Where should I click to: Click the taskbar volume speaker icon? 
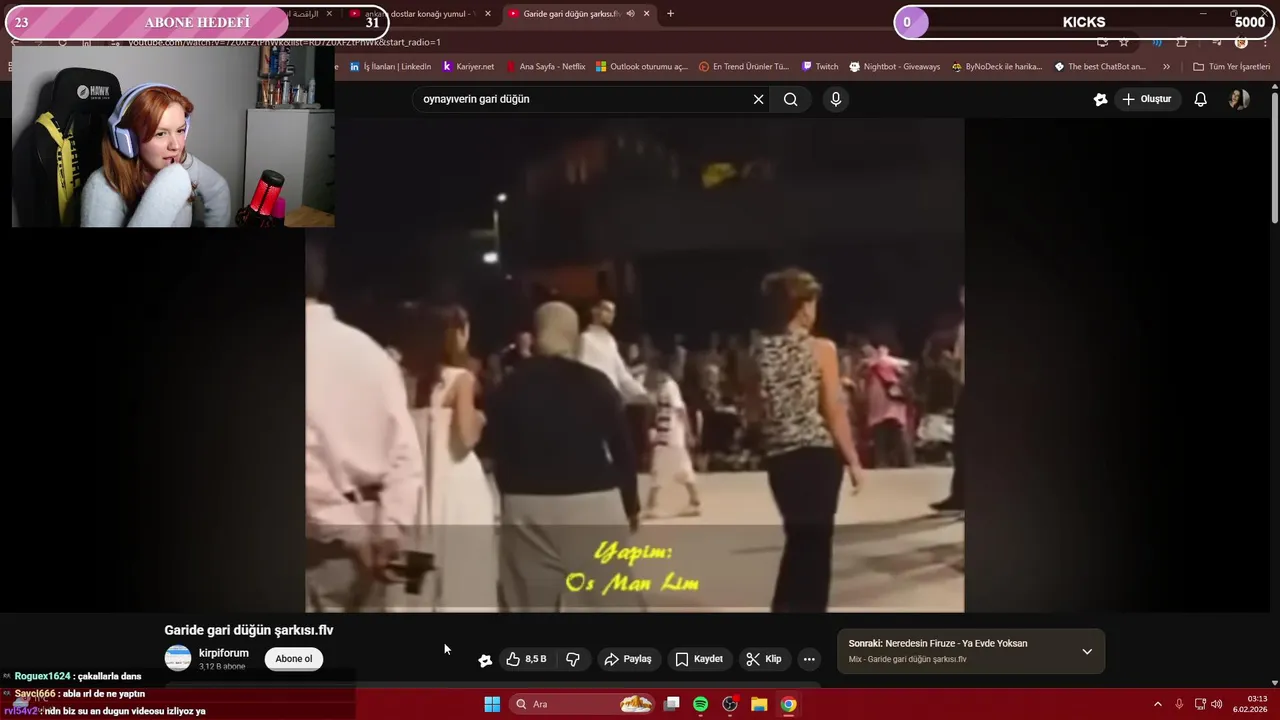[x=1217, y=704]
